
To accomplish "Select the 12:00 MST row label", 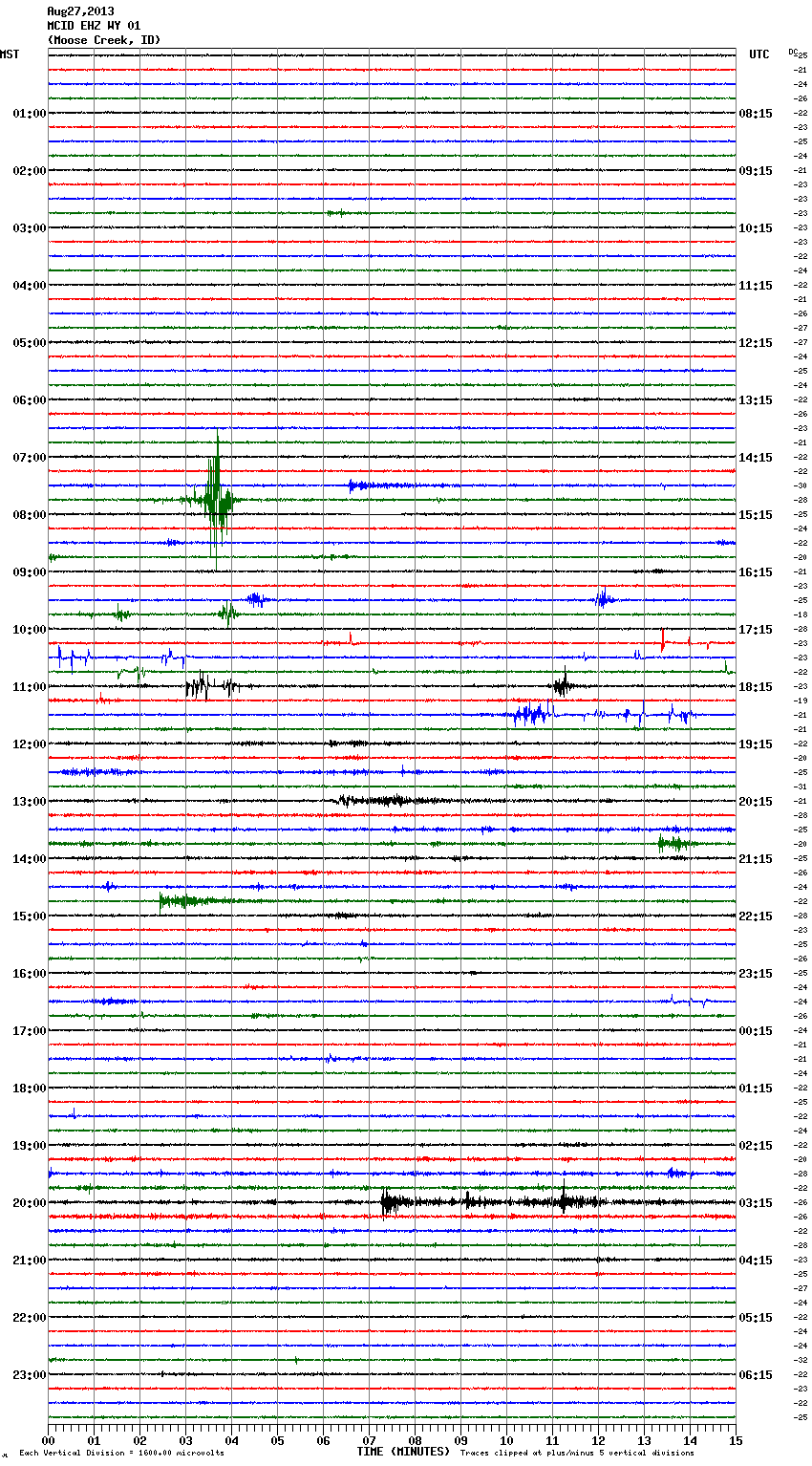I will (29, 744).
